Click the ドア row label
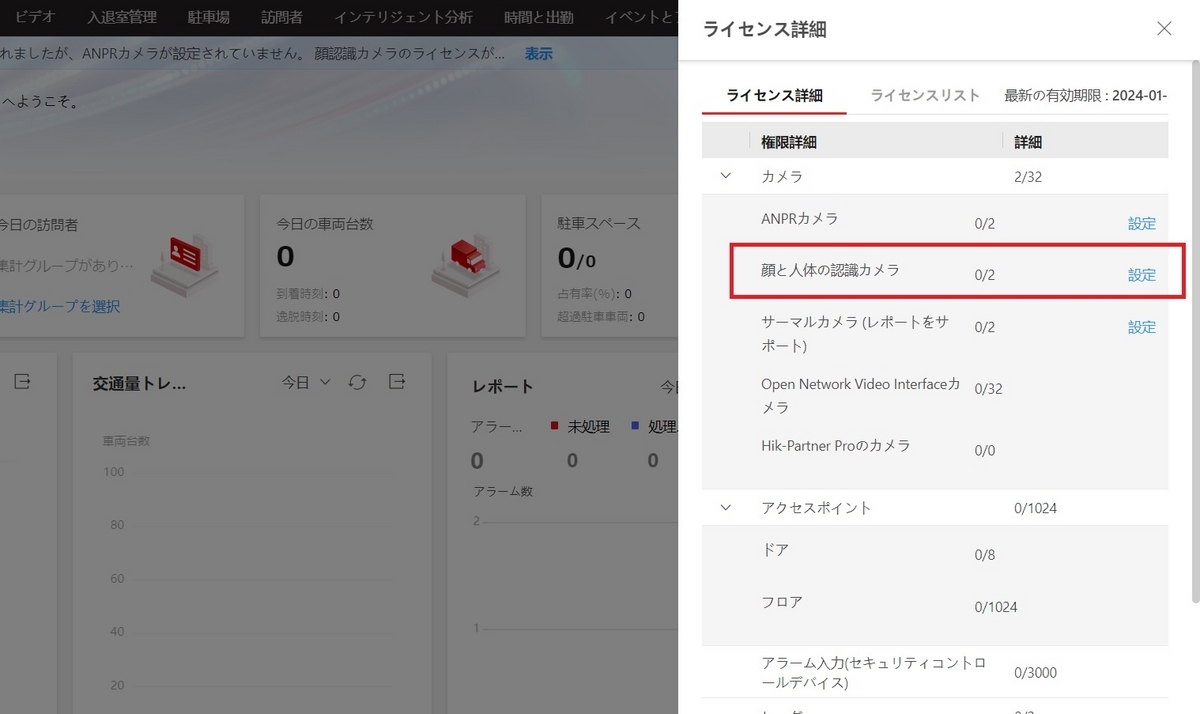Viewport: 1200px width, 714px height. pos(775,550)
